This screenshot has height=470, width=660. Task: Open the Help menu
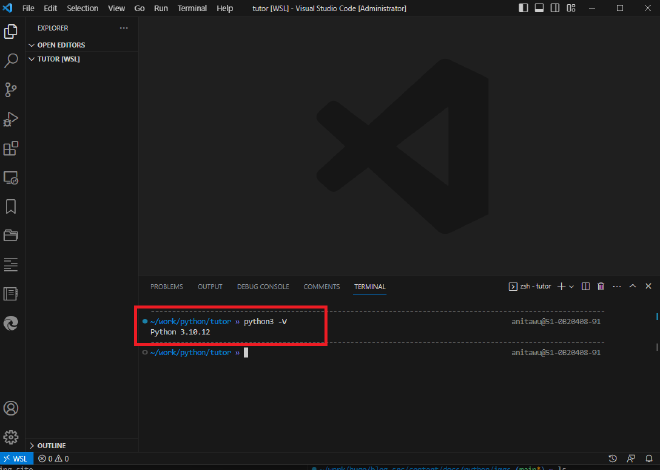tap(224, 8)
